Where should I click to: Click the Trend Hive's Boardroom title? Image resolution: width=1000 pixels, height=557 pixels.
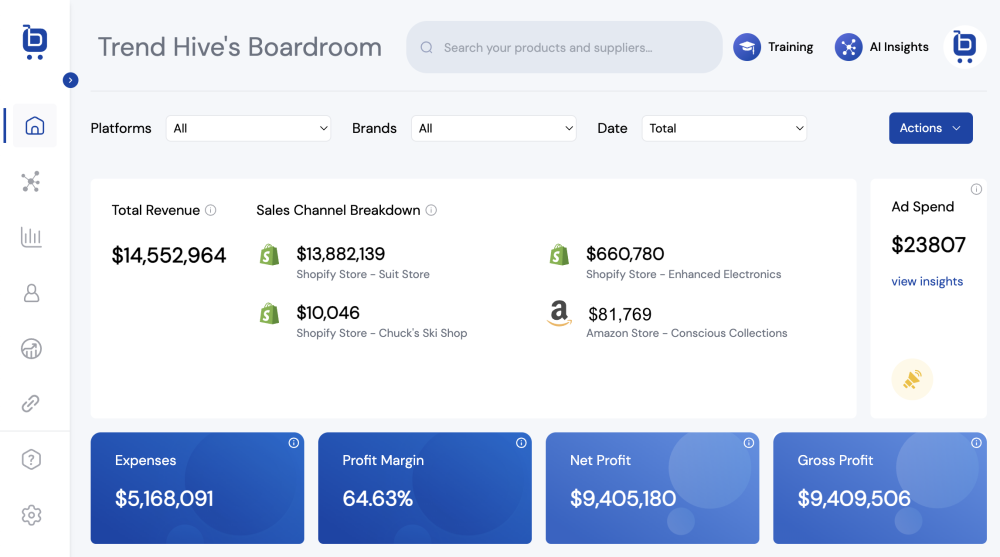pos(240,47)
